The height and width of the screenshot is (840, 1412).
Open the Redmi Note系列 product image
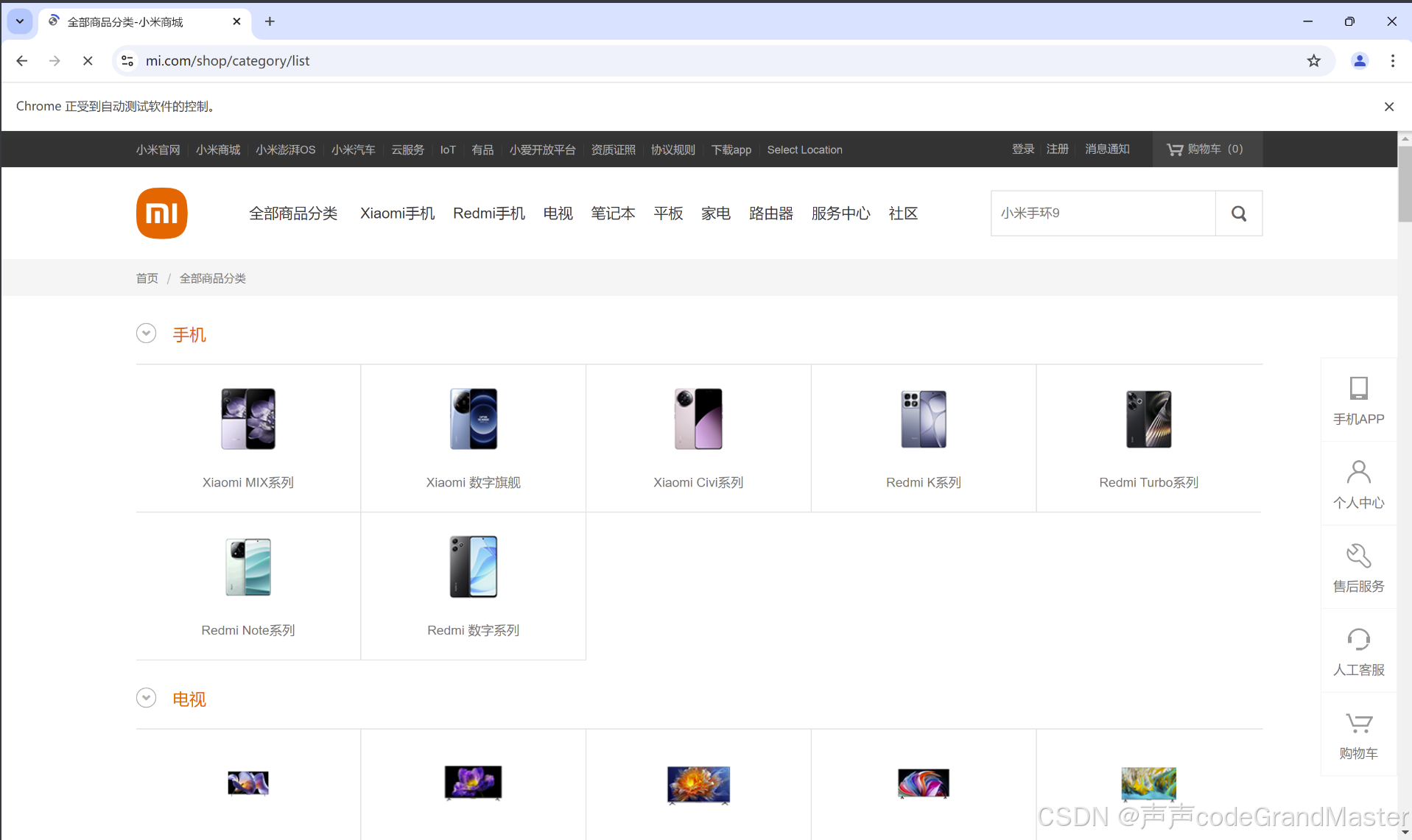(x=248, y=567)
